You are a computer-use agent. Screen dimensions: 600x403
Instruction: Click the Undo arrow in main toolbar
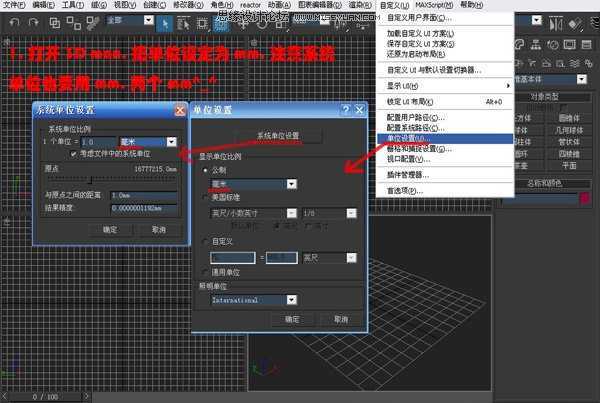tap(14, 23)
